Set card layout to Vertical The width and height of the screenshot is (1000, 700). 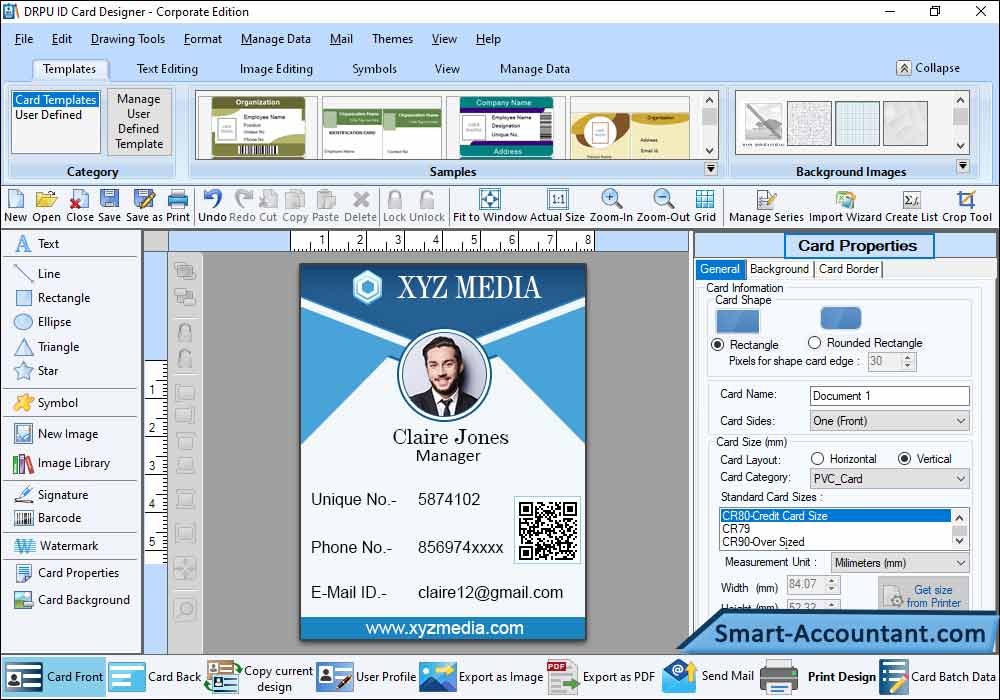[904, 459]
